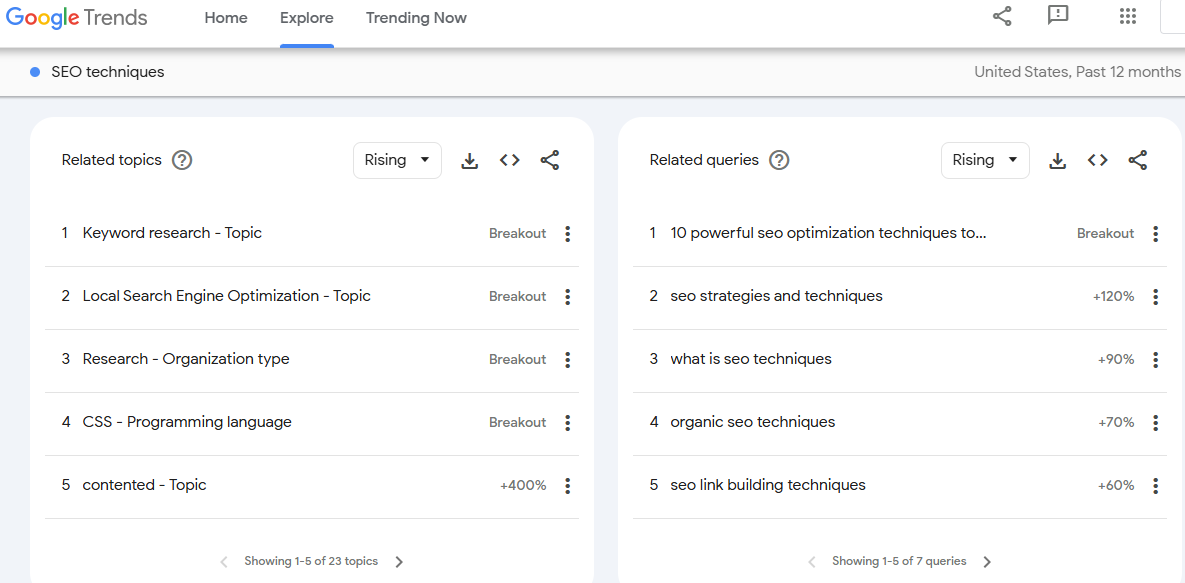Click the +60% value for link building
Image resolution: width=1185 pixels, height=583 pixels.
[x=1116, y=485]
